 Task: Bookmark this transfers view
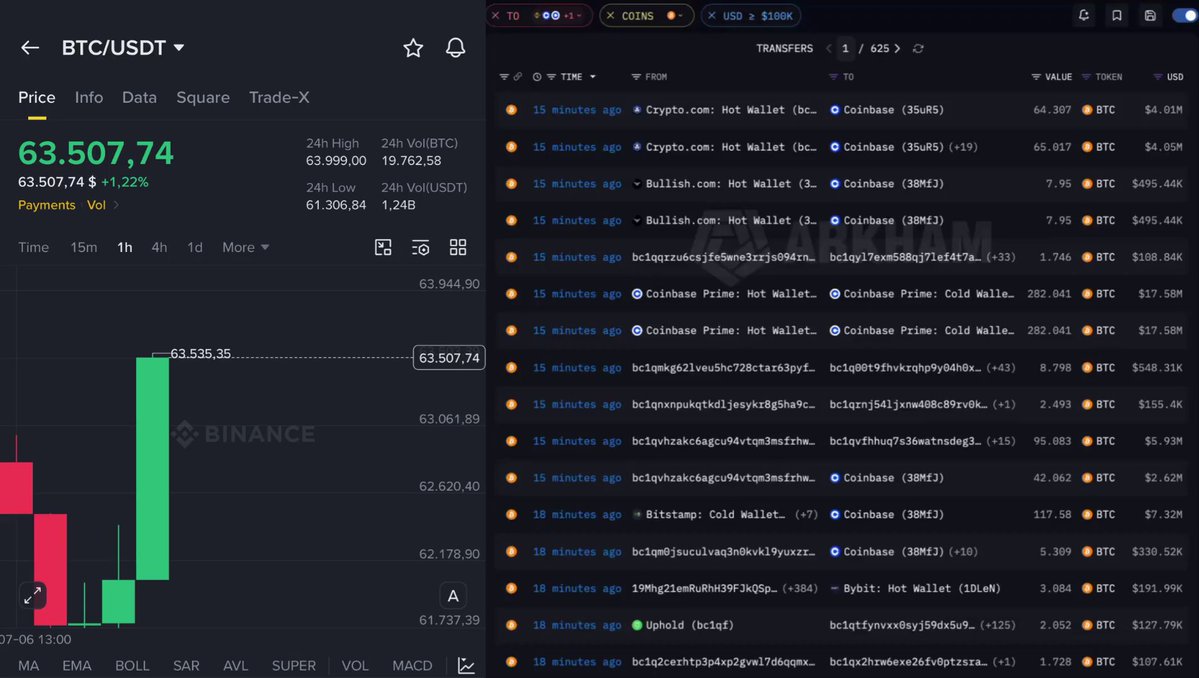(x=1117, y=15)
